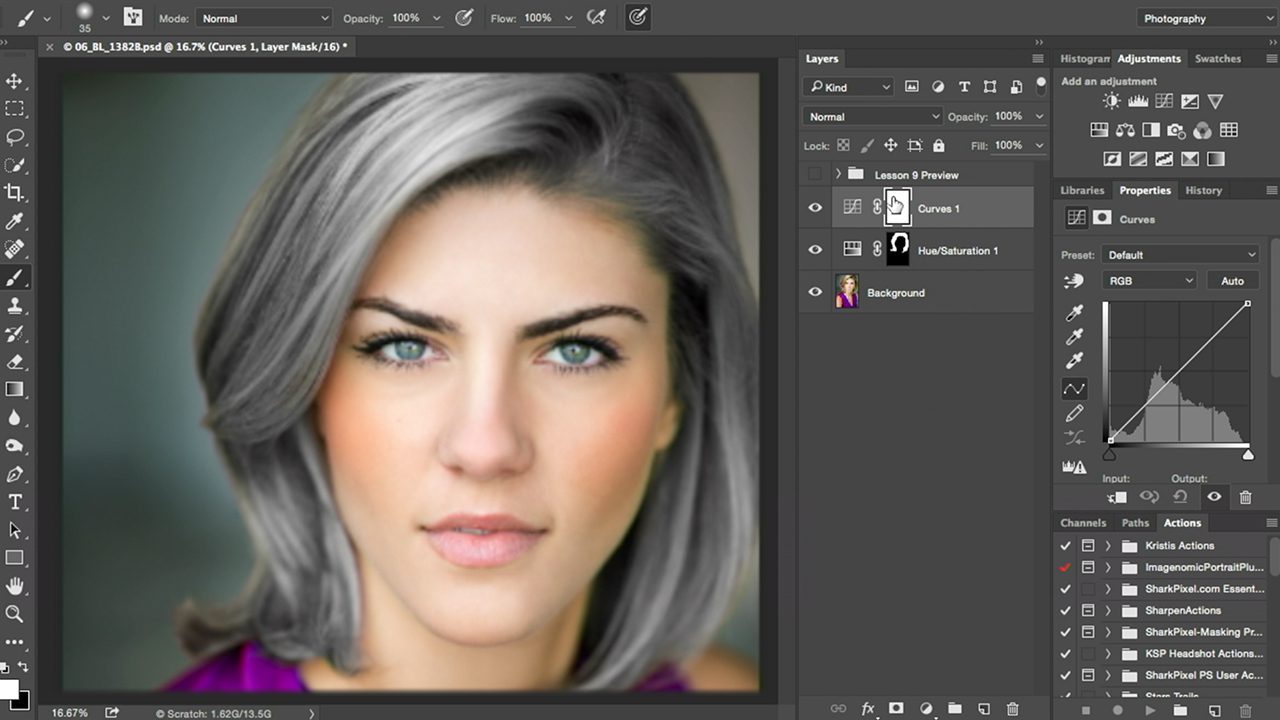Select the Crop tool
1280x720 pixels.
coord(15,193)
